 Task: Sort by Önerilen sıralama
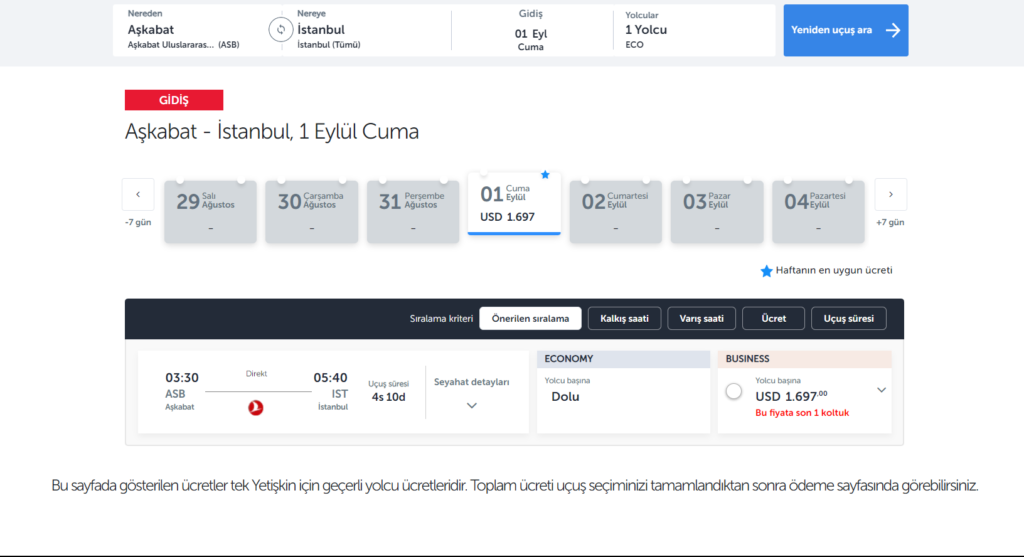pyautogui.click(x=530, y=319)
